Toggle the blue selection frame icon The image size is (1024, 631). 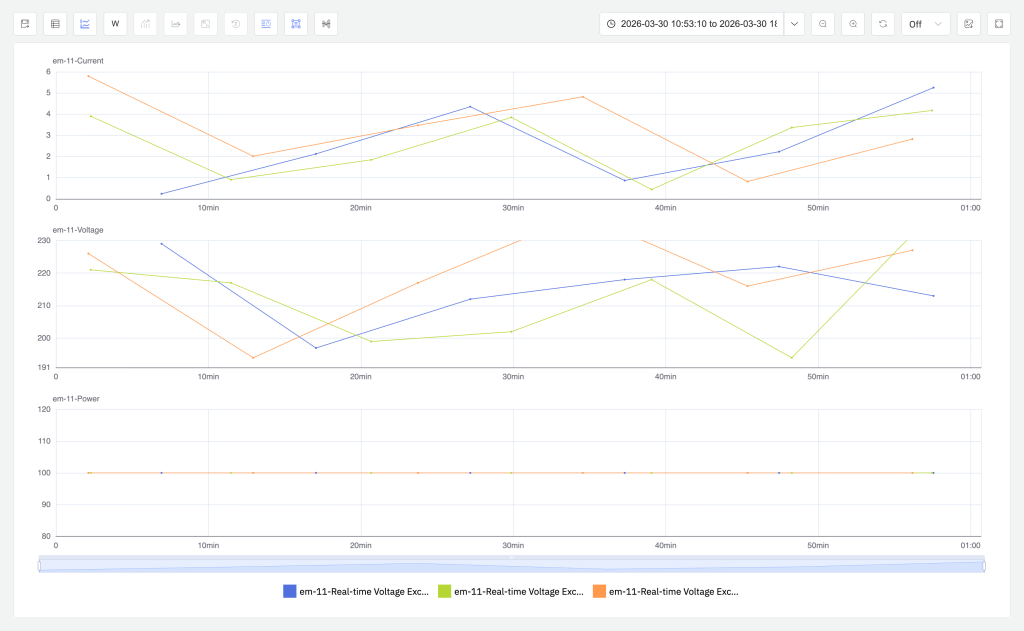pyautogui.click(x=296, y=24)
